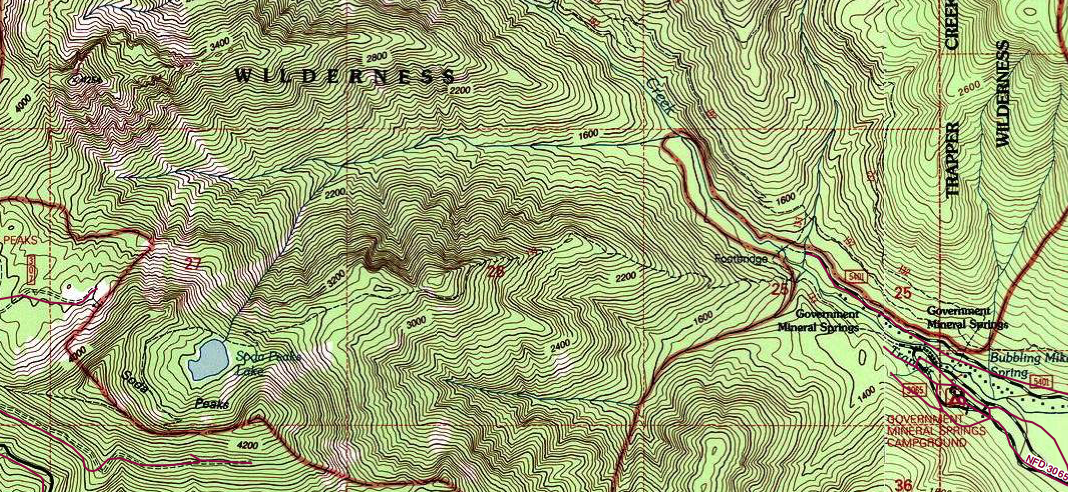Select the Footbridge label on the map
The image size is (1068, 492).
741,260
